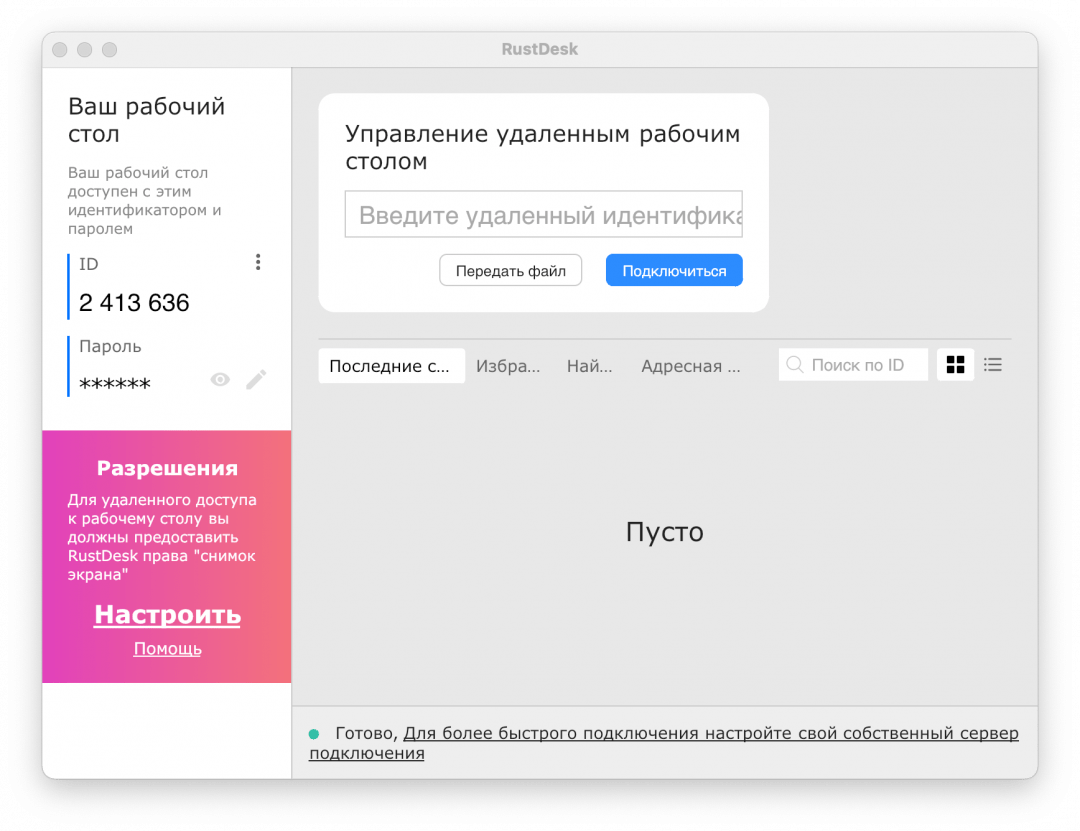This screenshot has height=831, width=1080.
Task: Click the Подключиться button
Action: [674, 270]
